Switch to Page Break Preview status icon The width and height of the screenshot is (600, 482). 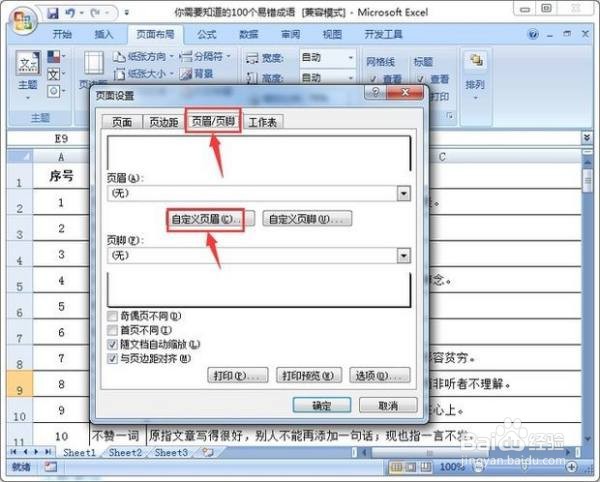pos(426,467)
